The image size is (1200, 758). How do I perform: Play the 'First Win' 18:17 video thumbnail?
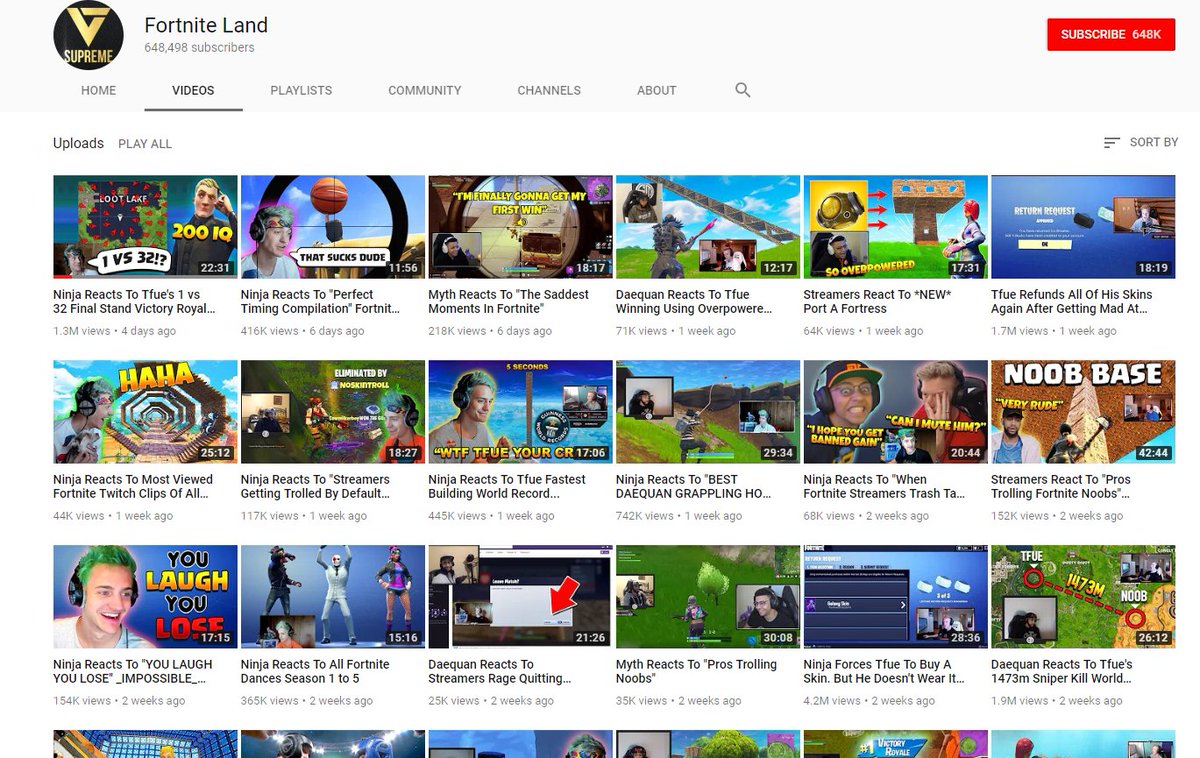click(520, 227)
